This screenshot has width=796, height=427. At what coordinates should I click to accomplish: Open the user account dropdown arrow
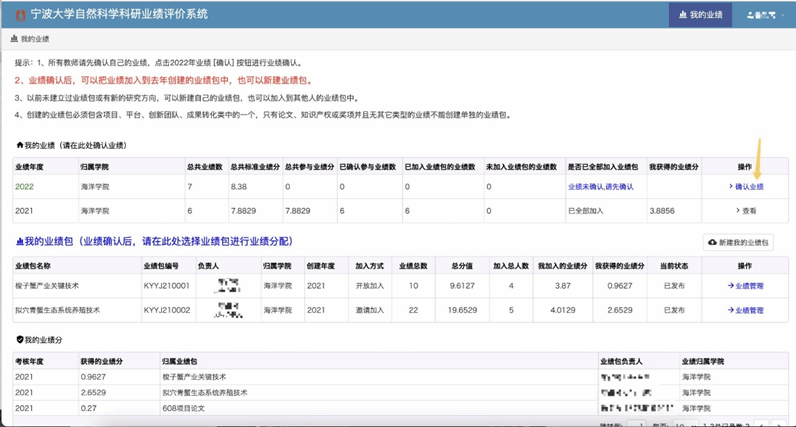pos(783,16)
